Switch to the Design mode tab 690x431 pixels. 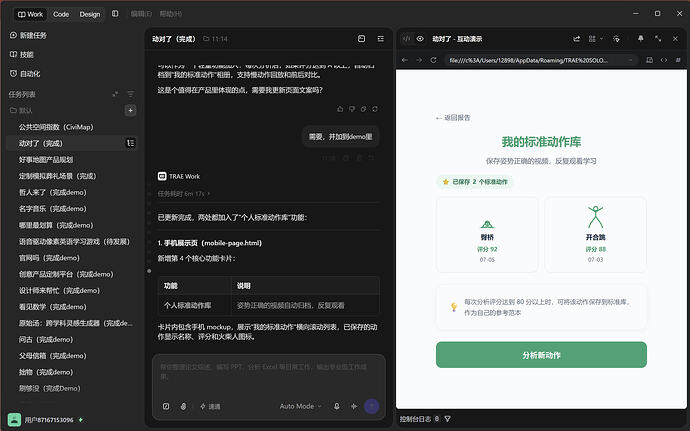pyautogui.click(x=90, y=14)
